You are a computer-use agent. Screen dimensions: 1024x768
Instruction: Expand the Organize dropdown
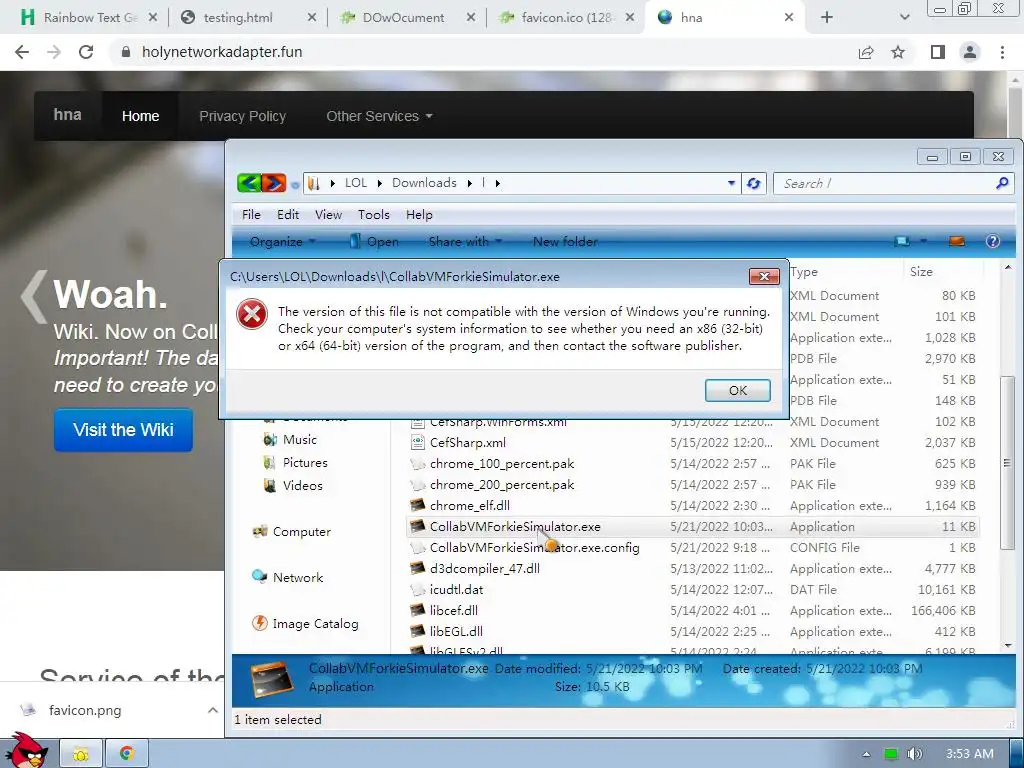pyautogui.click(x=282, y=242)
